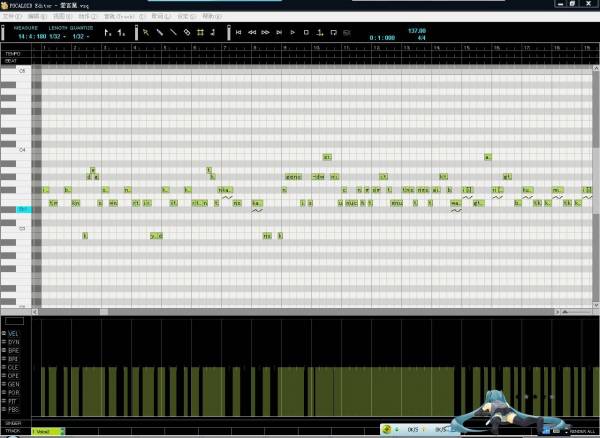
Task: Start playback with the play button
Action: click(x=293, y=33)
